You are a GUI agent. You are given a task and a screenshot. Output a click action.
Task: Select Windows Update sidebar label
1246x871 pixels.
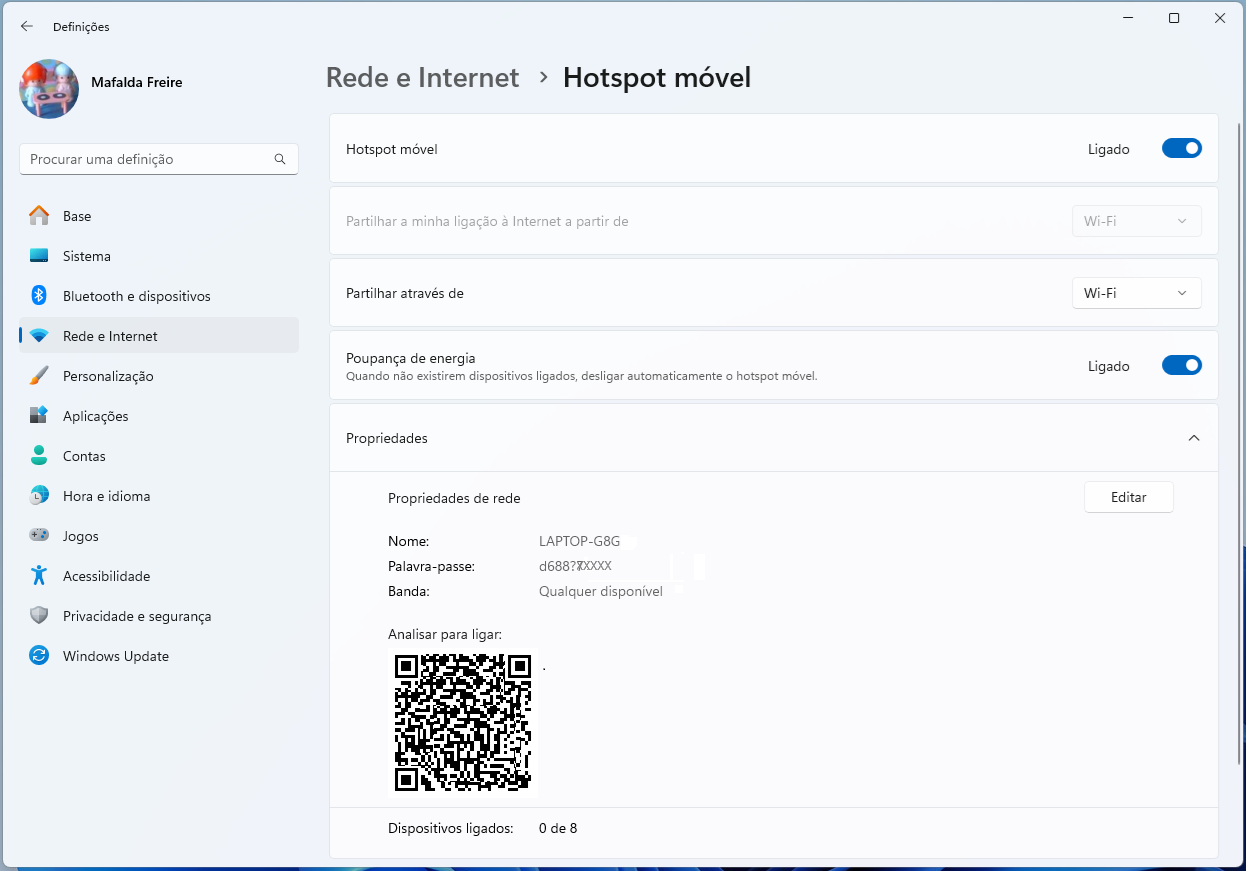(x=116, y=656)
